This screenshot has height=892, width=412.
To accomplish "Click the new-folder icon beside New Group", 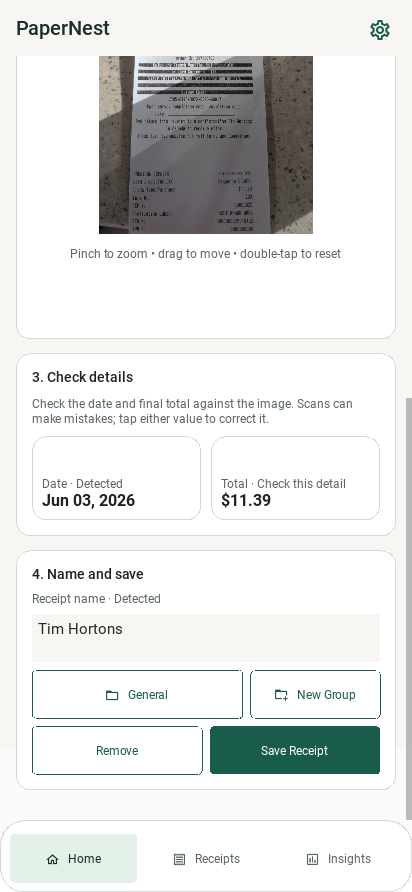I will (x=281, y=695).
